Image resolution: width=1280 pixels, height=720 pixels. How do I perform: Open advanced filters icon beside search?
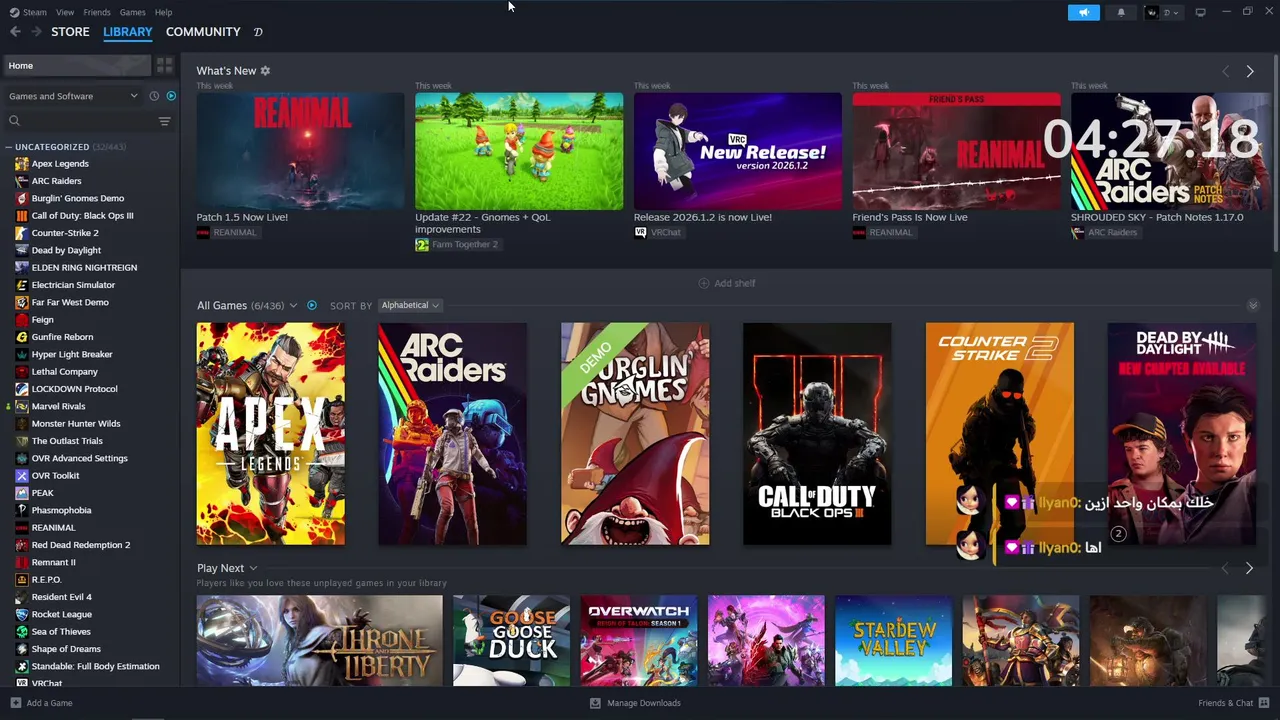pos(165,121)
